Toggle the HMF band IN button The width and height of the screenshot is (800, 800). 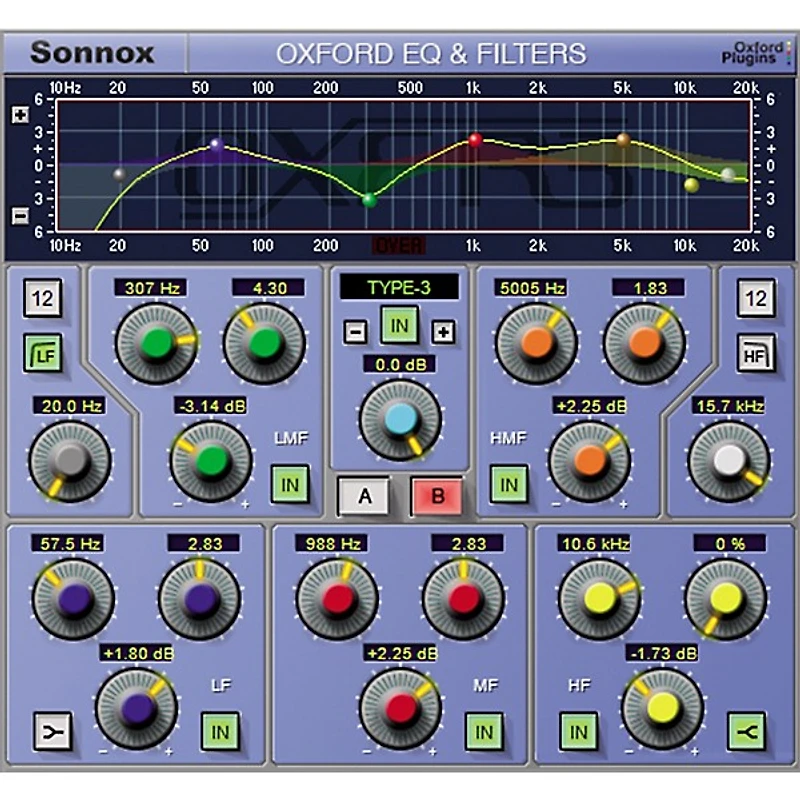509,485
